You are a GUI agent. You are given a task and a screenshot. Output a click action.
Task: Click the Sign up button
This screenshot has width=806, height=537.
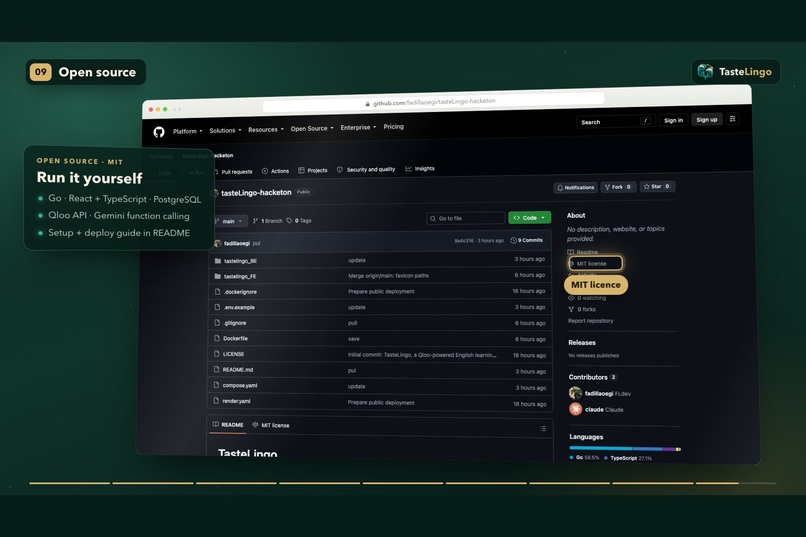tap(707, 119)
